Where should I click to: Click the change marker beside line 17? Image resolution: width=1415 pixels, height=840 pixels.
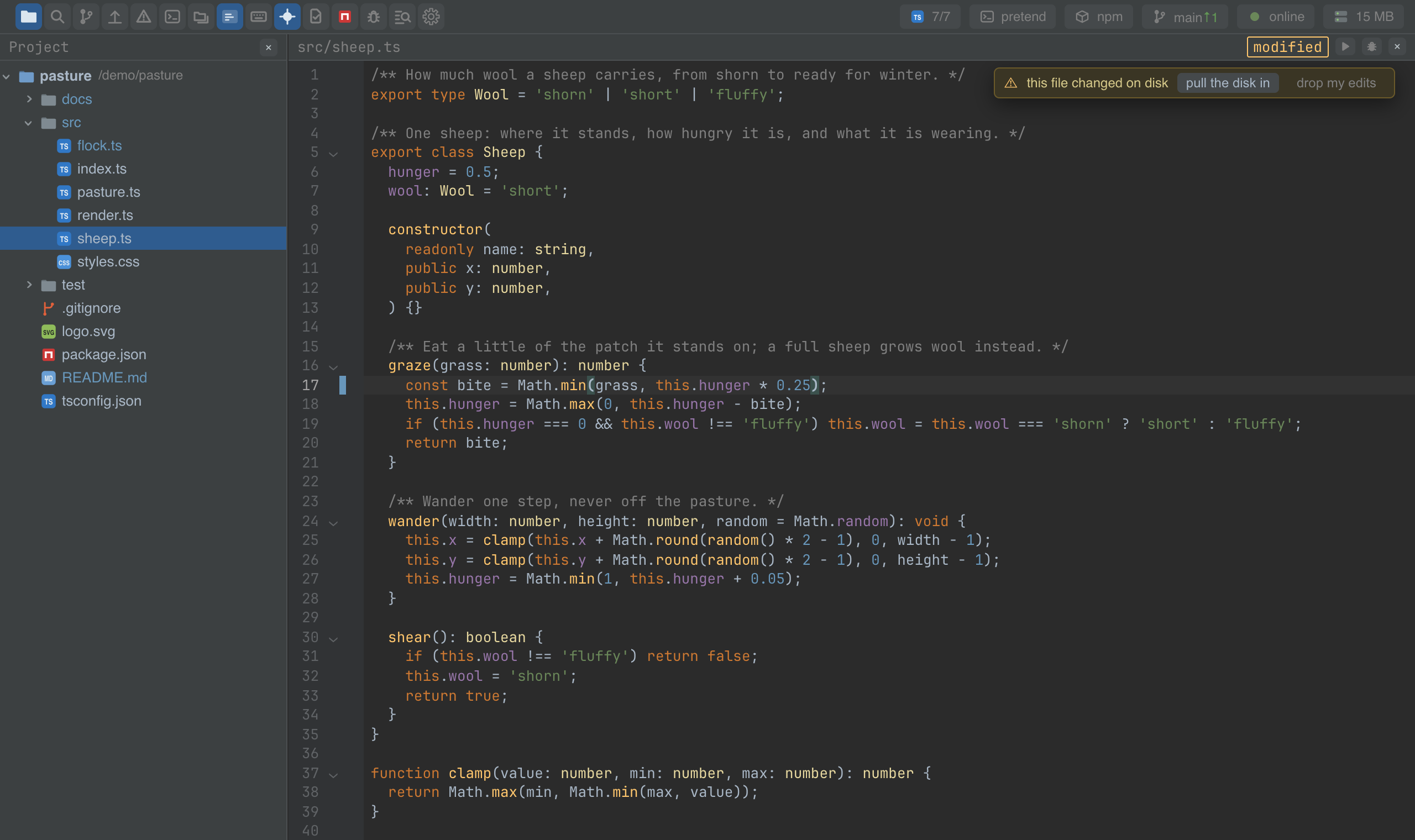(343, 385)
